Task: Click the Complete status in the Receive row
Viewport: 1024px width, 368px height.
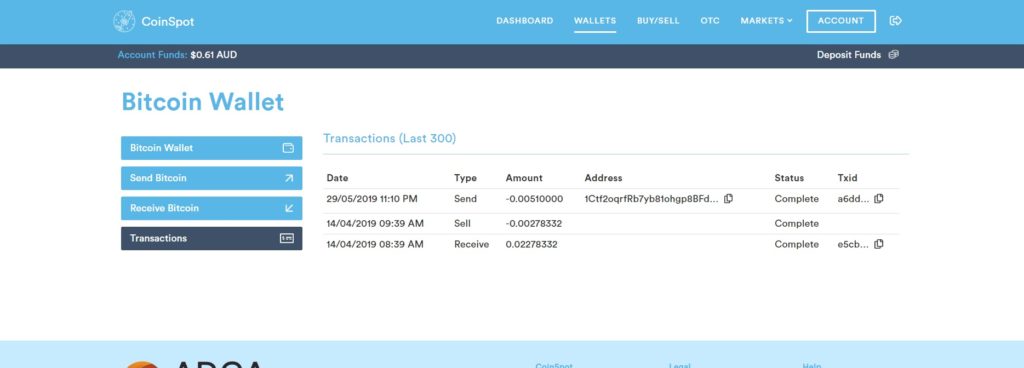Action: click(x=796, y=244)
